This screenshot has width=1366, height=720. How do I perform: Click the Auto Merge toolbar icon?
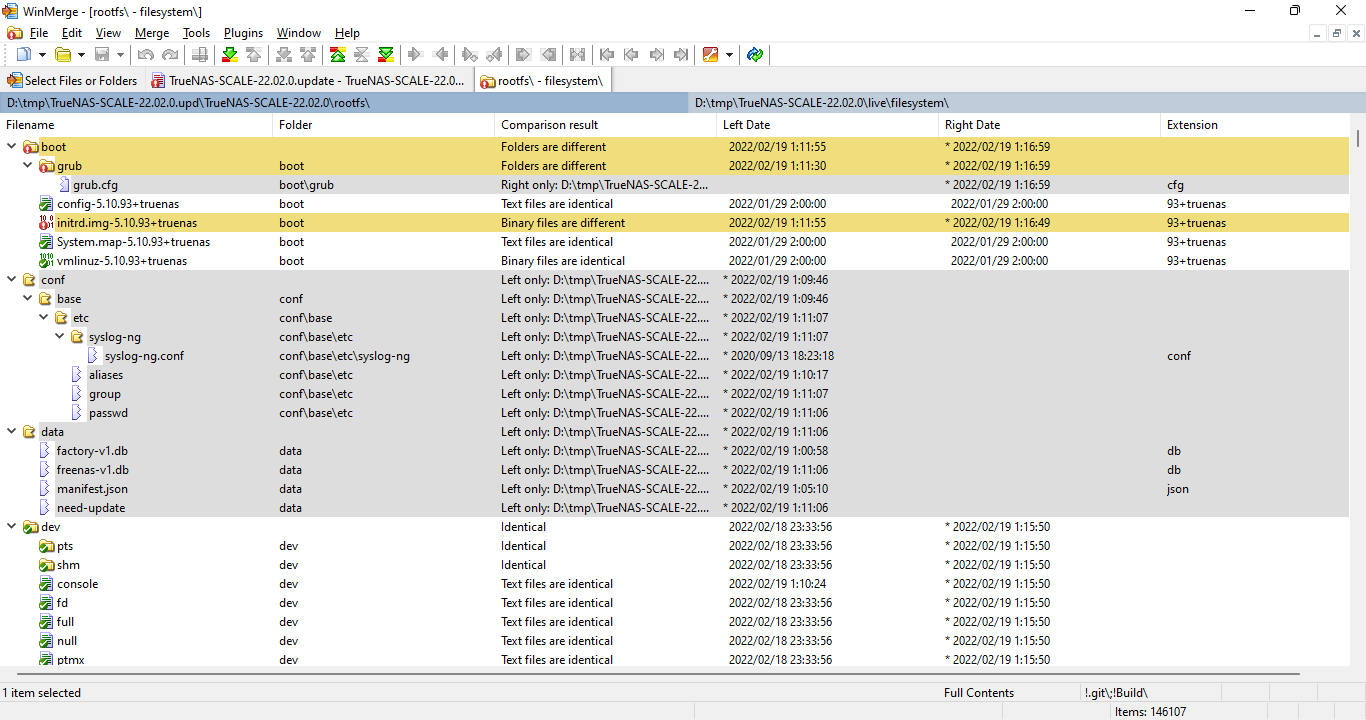pyautogui.click(x=577, y=54)
